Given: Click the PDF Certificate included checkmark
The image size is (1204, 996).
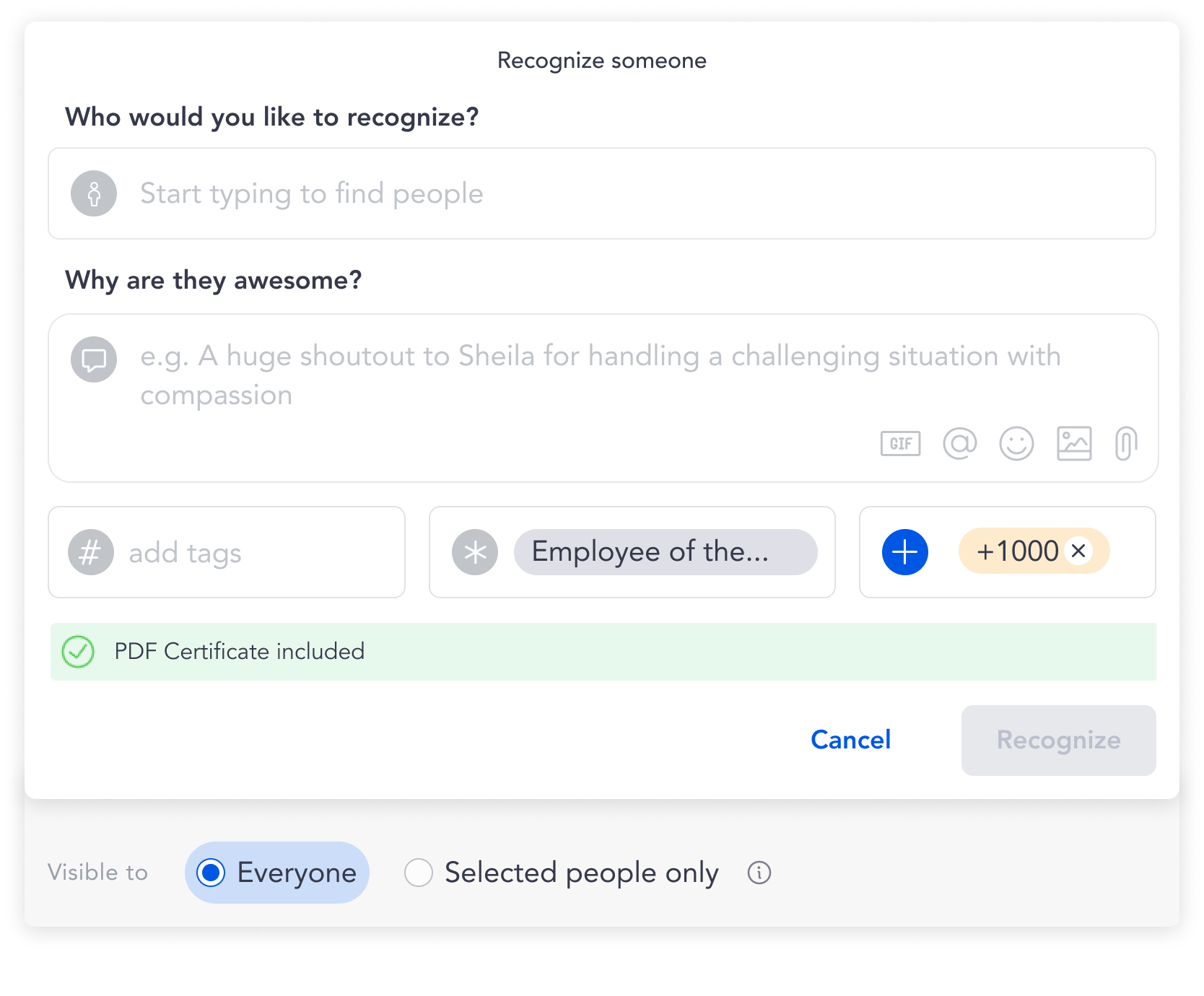Looking at the screenshot, I should [x=78, y=652].
